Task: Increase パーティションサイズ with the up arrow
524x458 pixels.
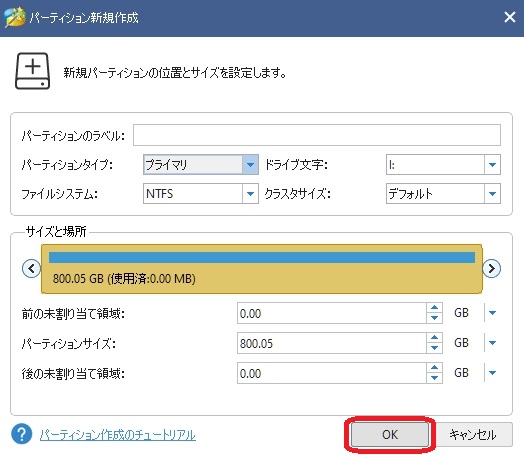Action: click(434, 338)
